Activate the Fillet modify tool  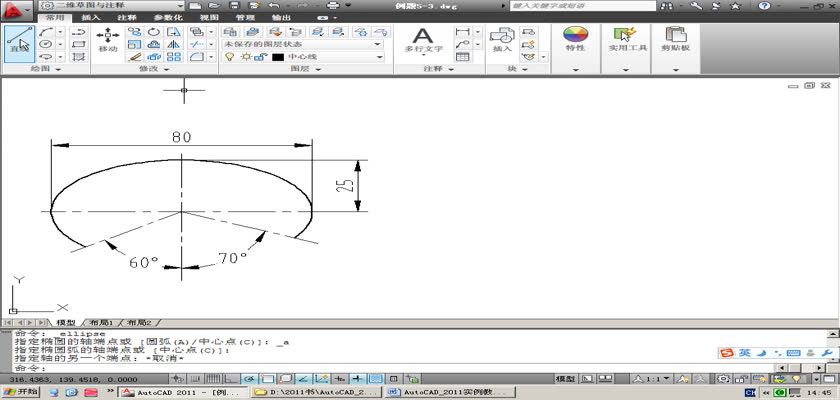coord(197,56)
